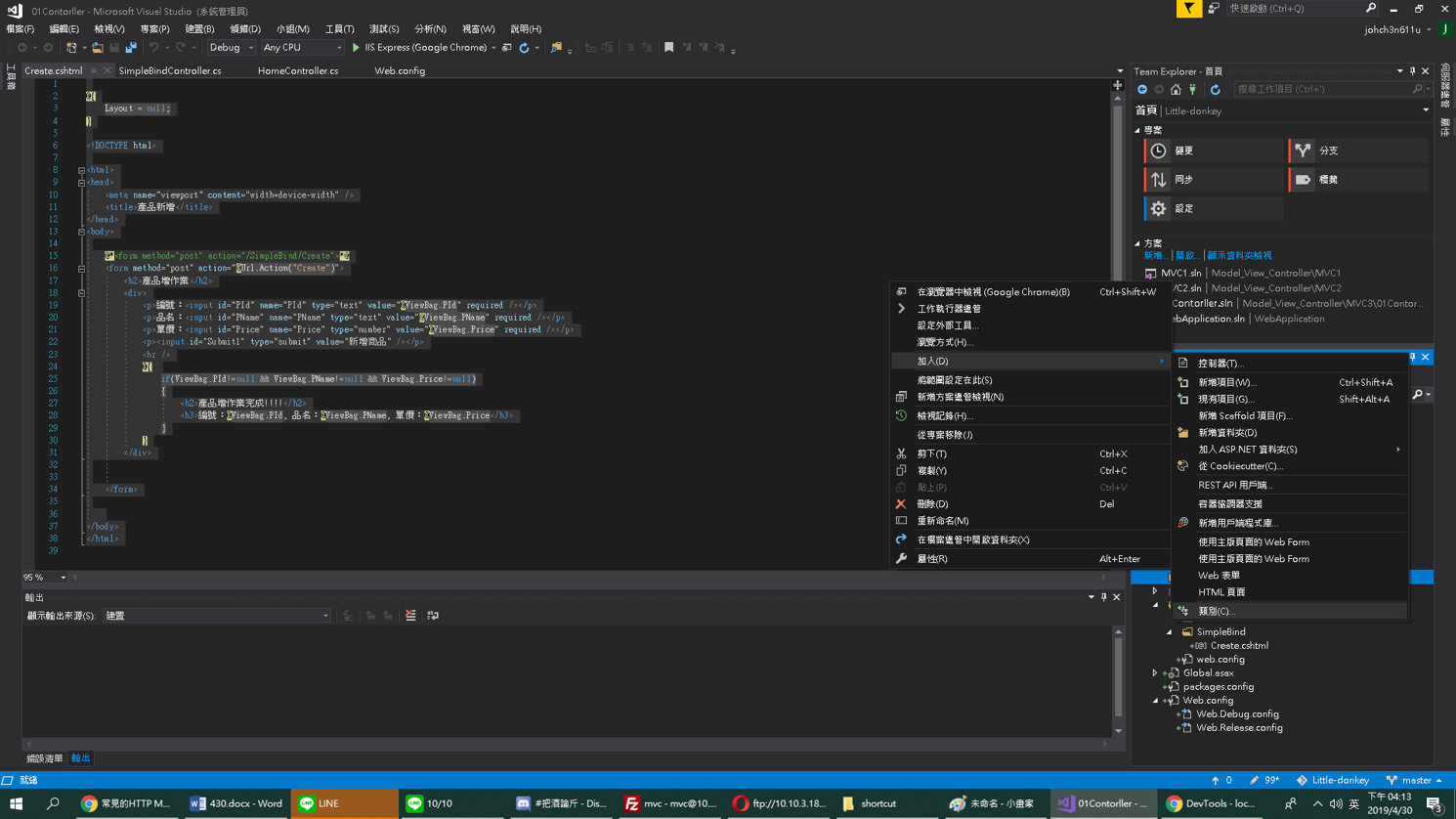Open the 變更 (Changes) tile

click(1213, 151)
